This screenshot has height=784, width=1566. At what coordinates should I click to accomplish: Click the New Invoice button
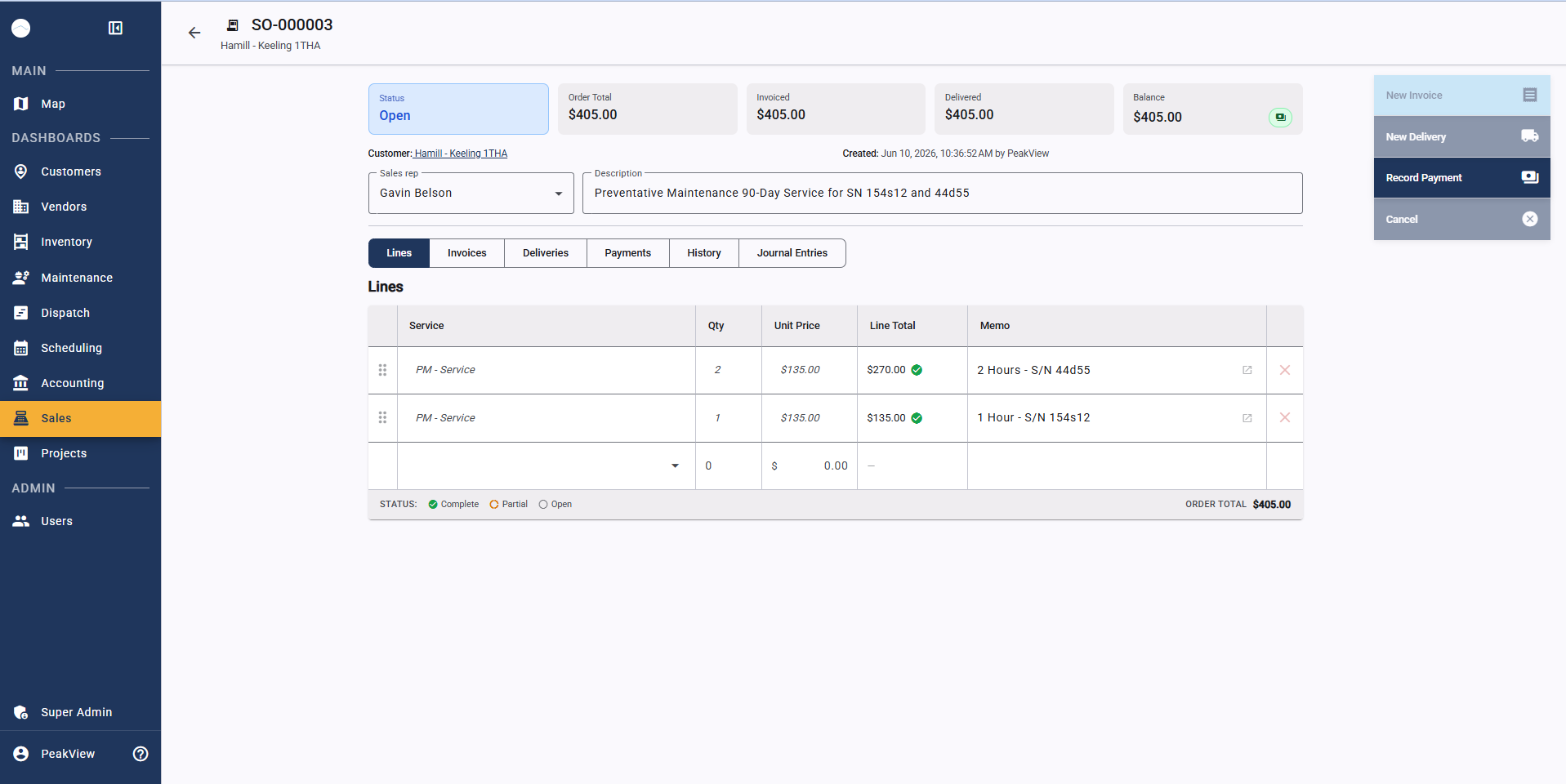(x=1462, y=96)
